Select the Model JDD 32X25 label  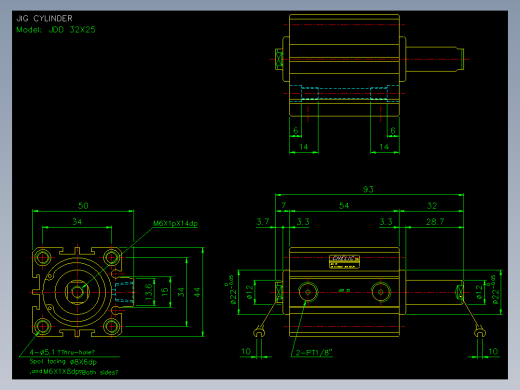(x=56, y=30)
